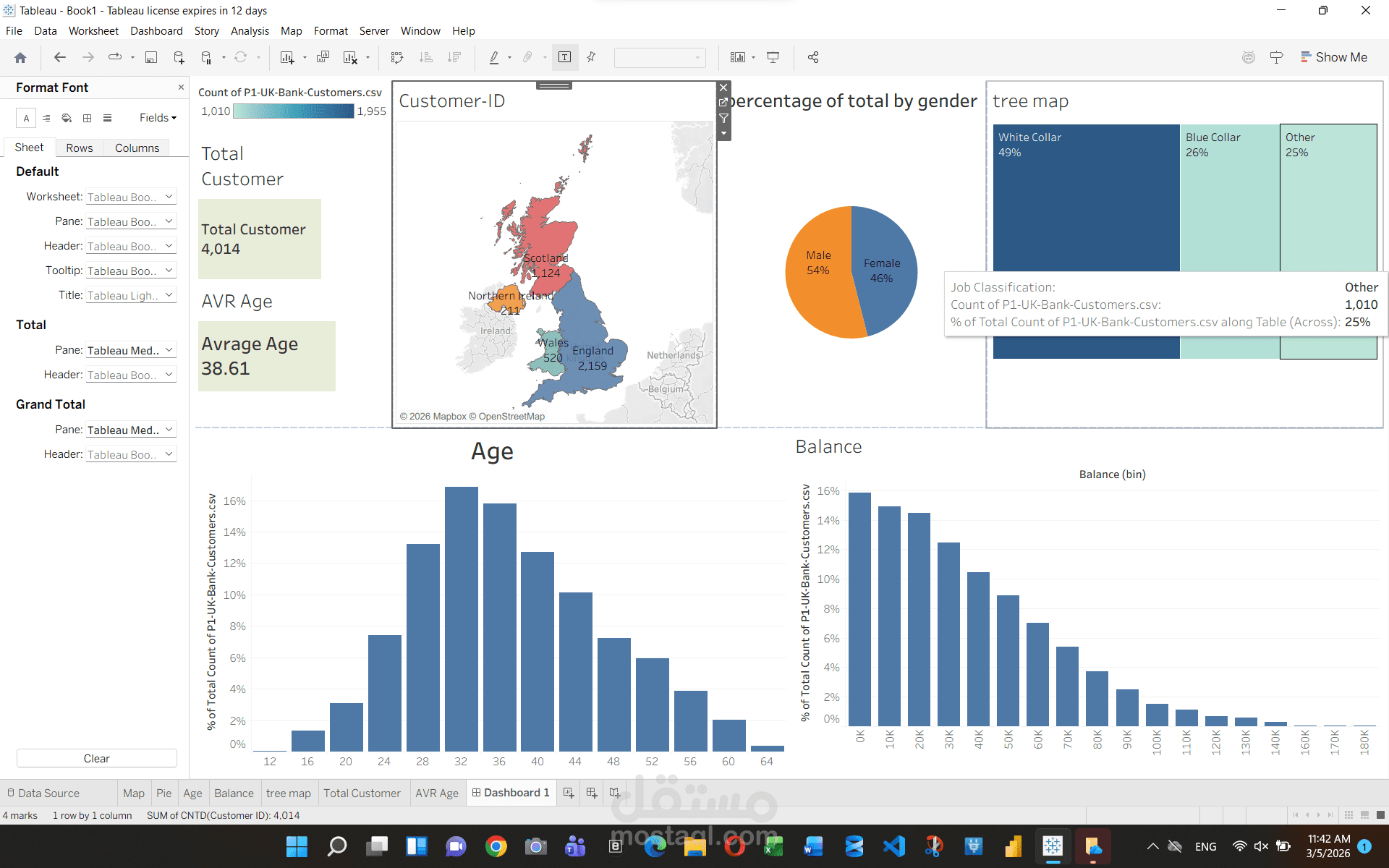Click the New Story icon in tab bar
This screenshot has width=1389, height=868.
(x=615, y=793)
